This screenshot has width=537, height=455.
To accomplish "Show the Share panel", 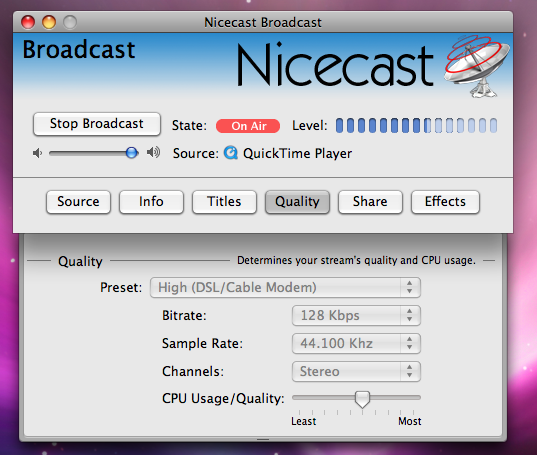I will (370, 202).
